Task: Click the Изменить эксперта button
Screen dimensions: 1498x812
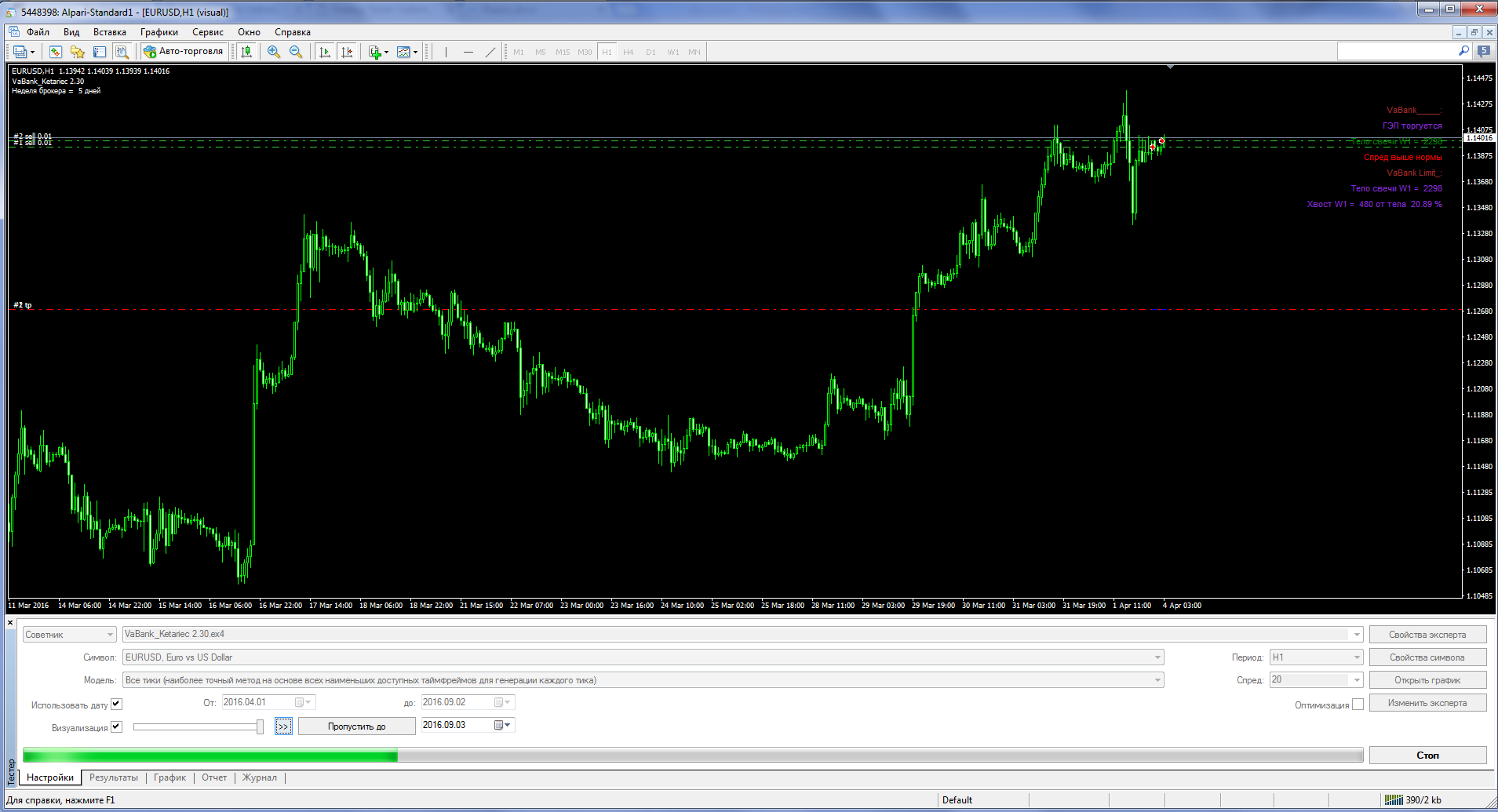Action: [1427, 703]
